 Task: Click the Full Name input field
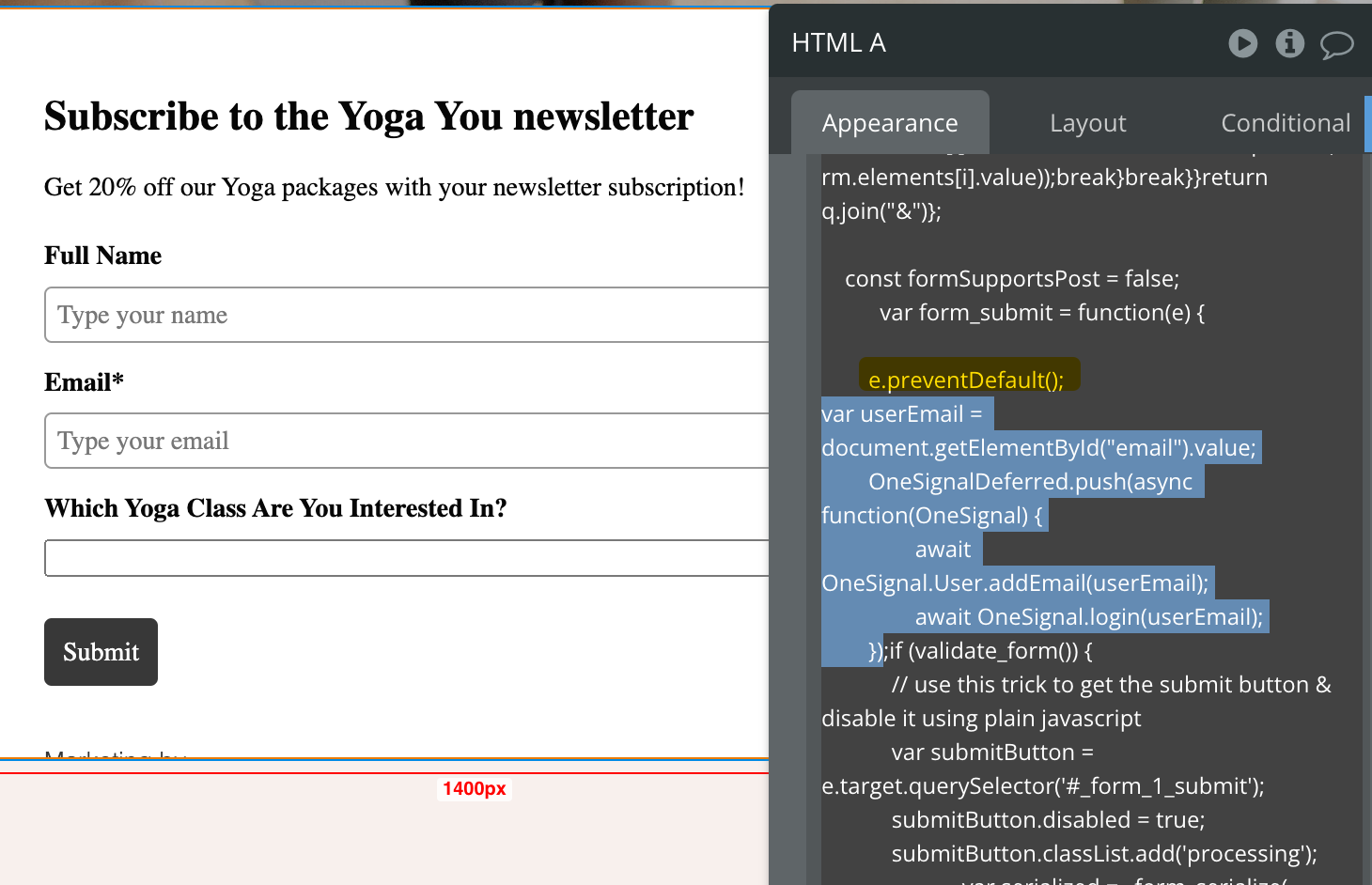406,316
